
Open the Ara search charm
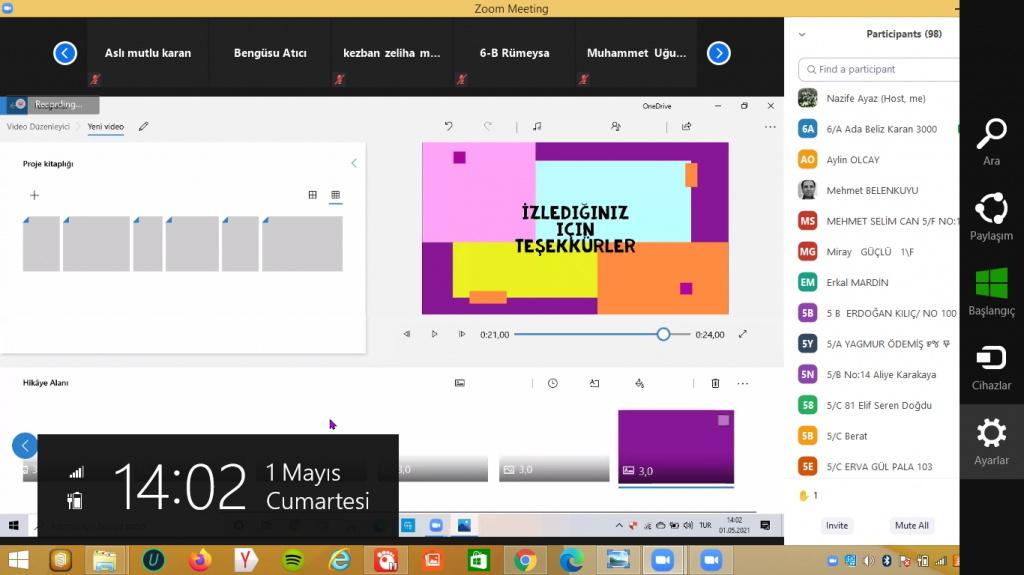pyautogui.click(x=991, y=141)
